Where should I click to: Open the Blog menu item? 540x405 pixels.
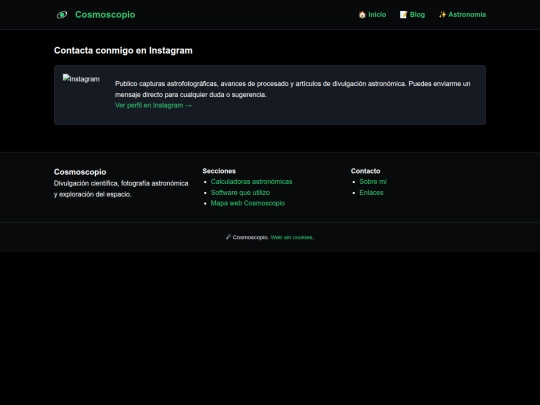click(x=412, y=15)
